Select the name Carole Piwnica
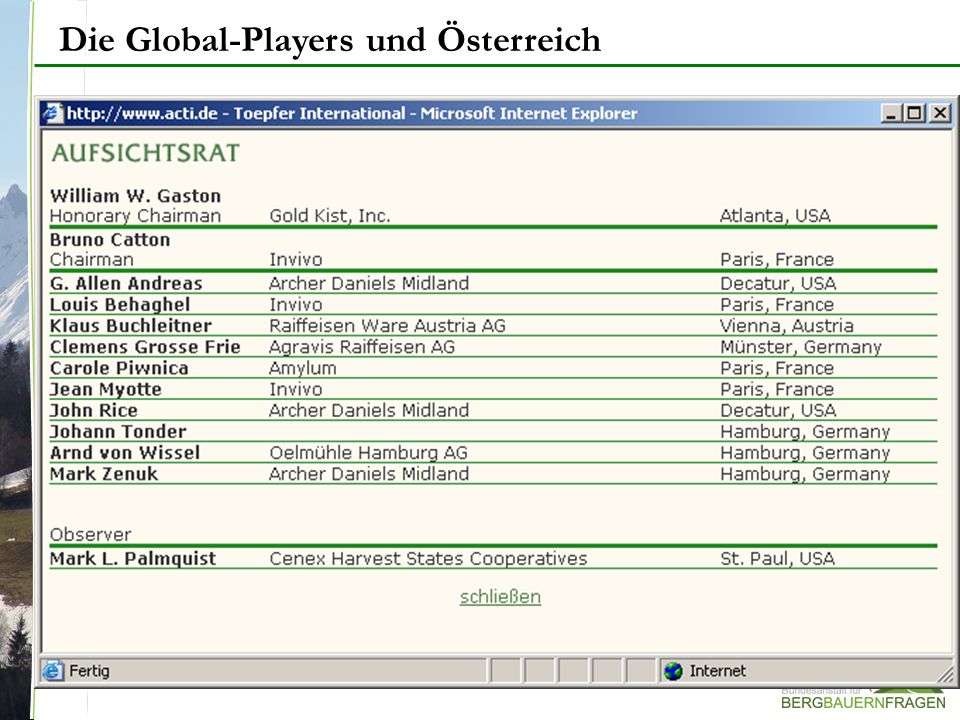 click(x=119, y=368)
